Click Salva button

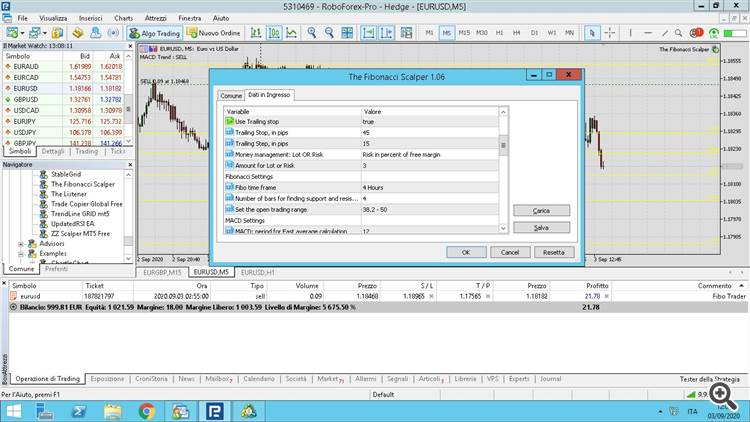pyautogui.click(x=541, y=228)
